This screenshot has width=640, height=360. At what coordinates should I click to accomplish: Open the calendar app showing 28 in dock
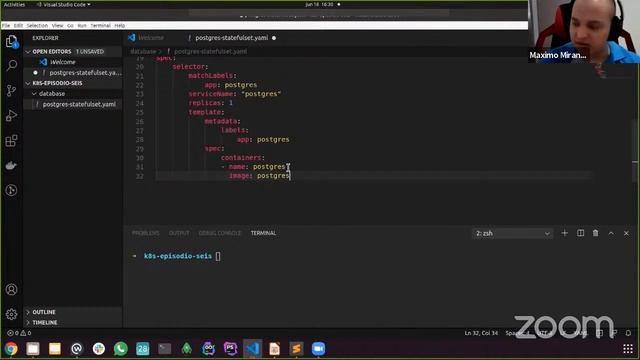(142, 349)
